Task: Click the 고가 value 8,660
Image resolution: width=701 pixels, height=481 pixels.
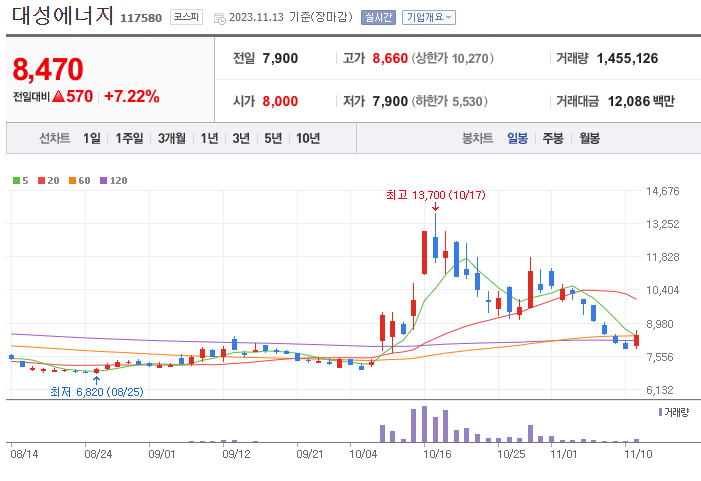Action: click(x=390, y=58)
